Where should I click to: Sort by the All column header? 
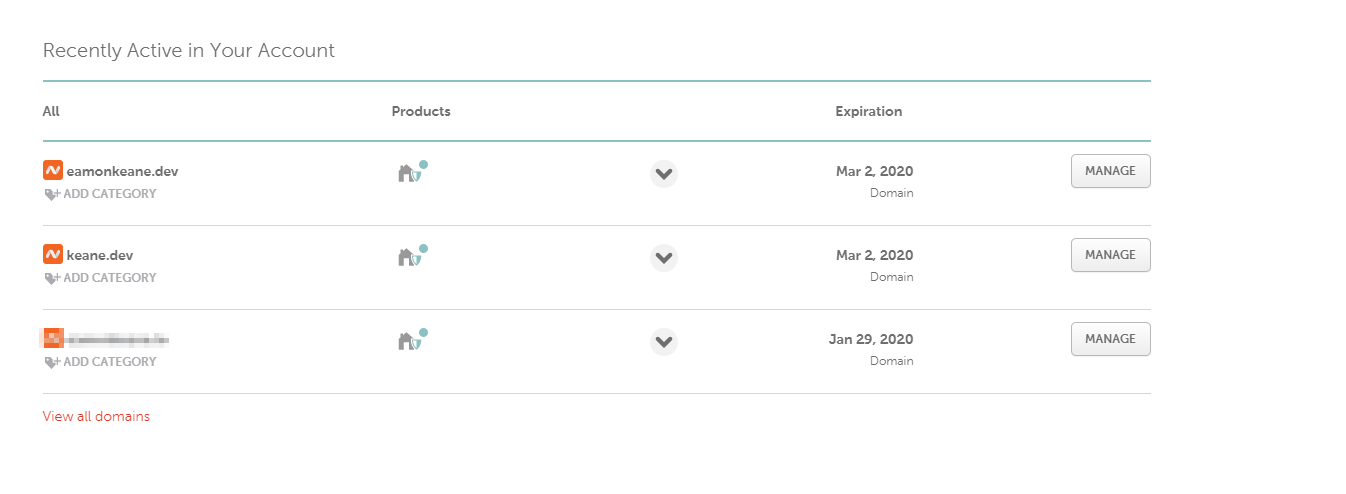(x=51, y=111)
